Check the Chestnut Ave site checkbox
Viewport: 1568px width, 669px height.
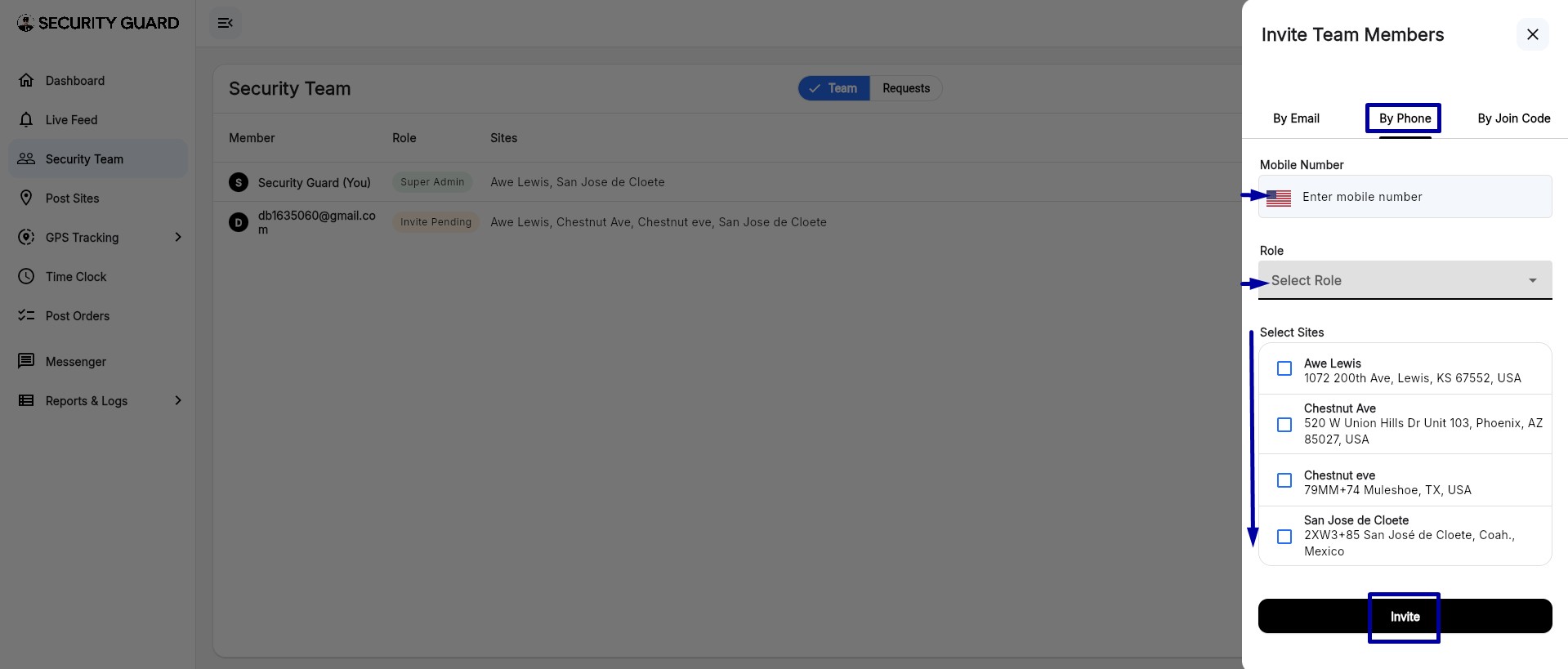tap(1284, 425)
